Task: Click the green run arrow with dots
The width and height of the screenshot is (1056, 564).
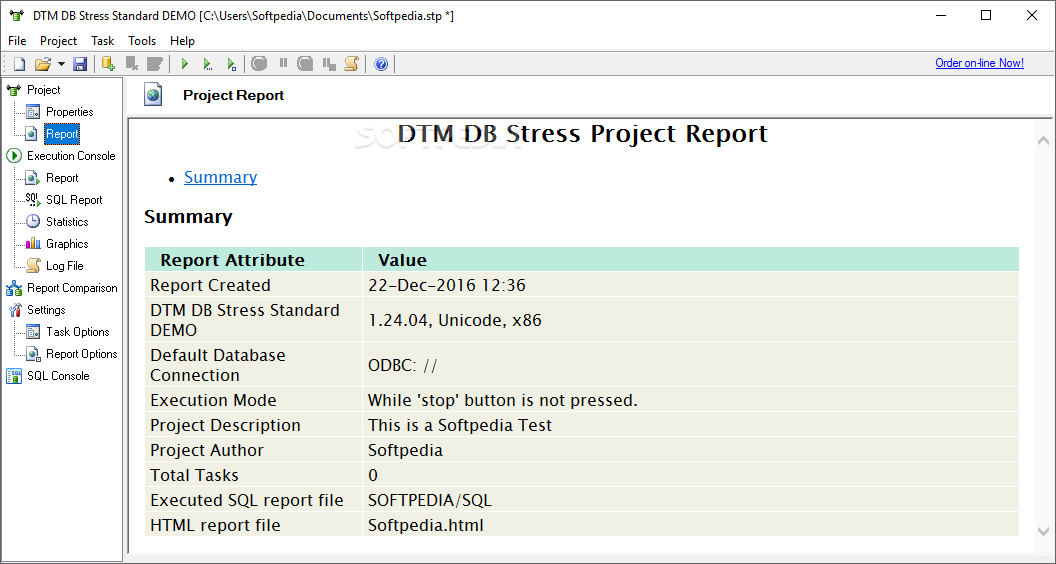Action: [x=207, y=64]
